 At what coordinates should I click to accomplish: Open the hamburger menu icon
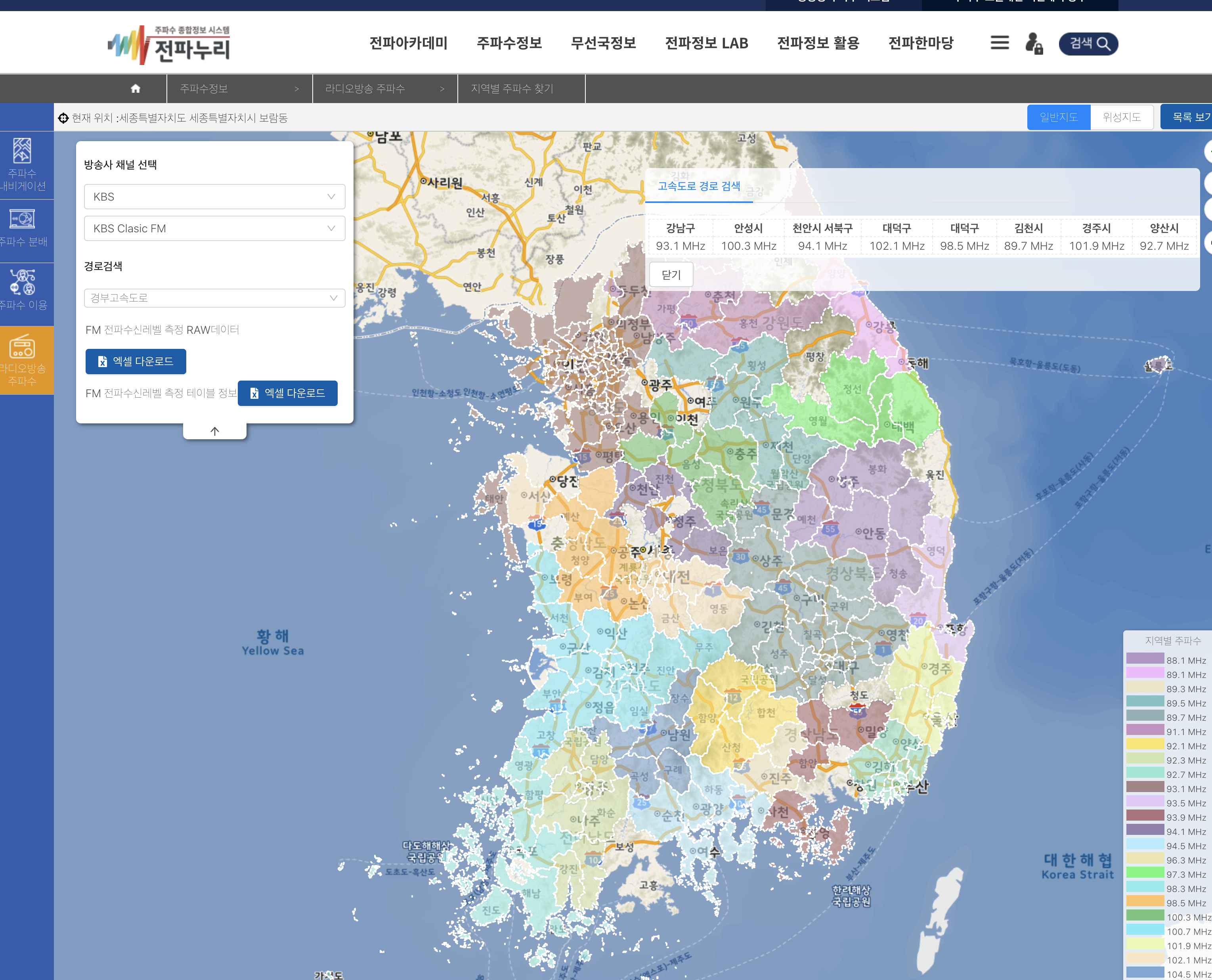click(999, 43)
